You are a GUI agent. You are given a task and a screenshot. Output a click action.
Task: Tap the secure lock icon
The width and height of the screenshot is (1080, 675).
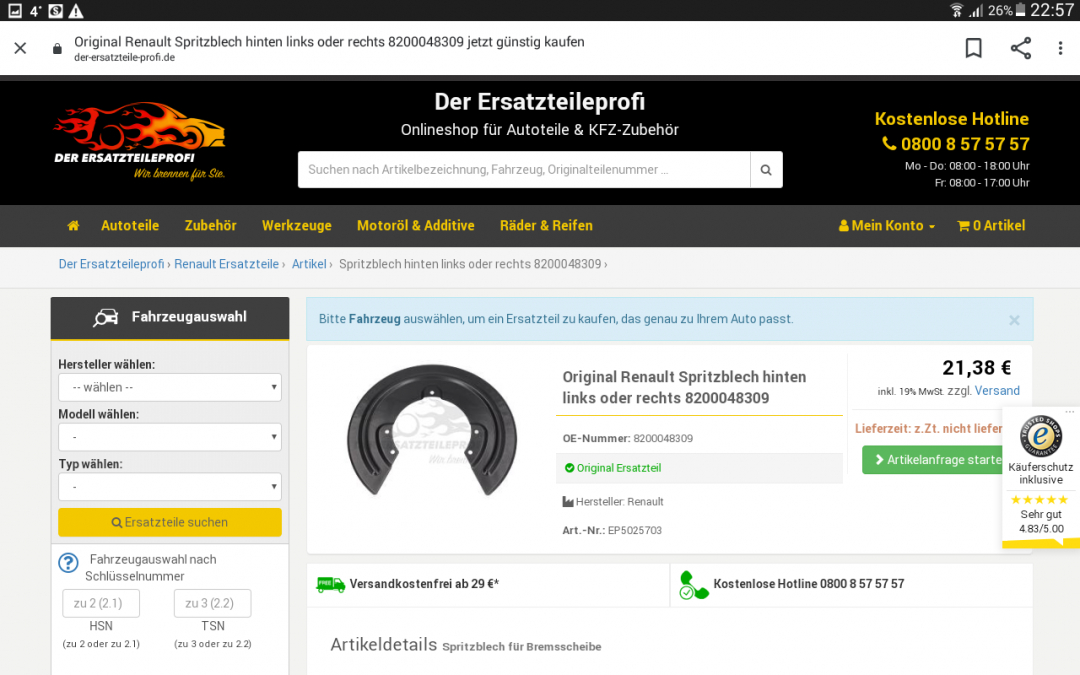(57, 49)
